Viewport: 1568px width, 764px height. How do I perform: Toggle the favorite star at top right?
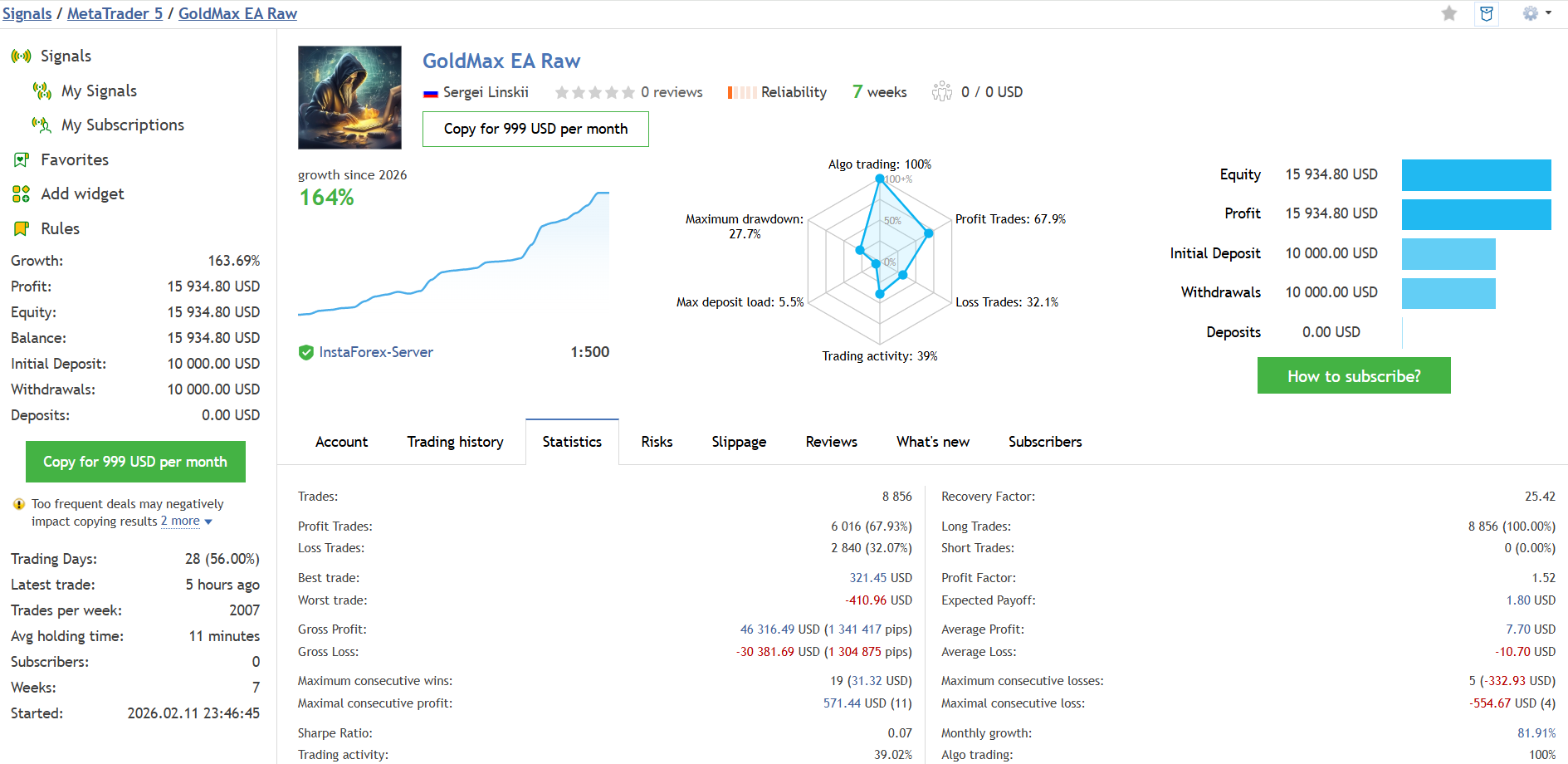tap(1449, 13)
